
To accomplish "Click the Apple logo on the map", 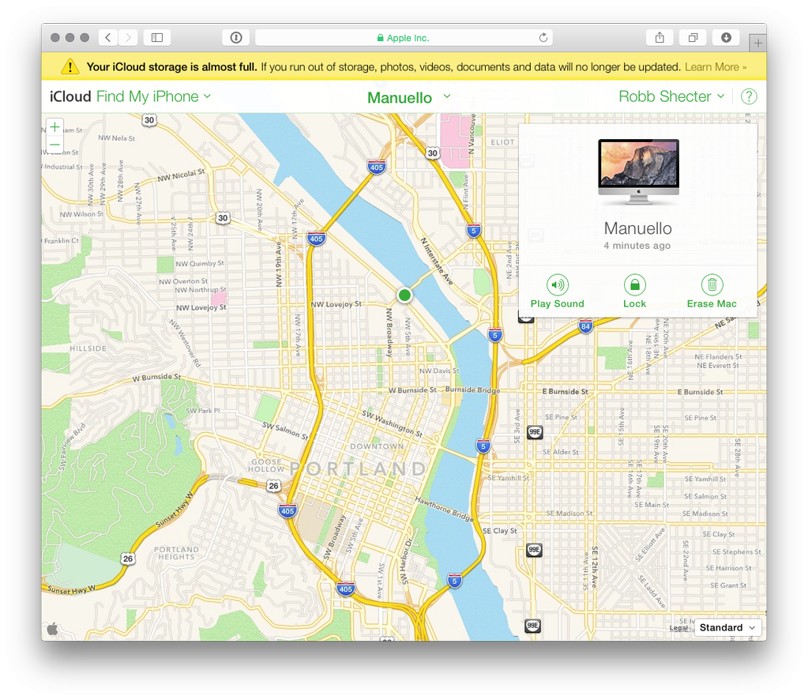I will pyautogui.click(x=53, y=629).
